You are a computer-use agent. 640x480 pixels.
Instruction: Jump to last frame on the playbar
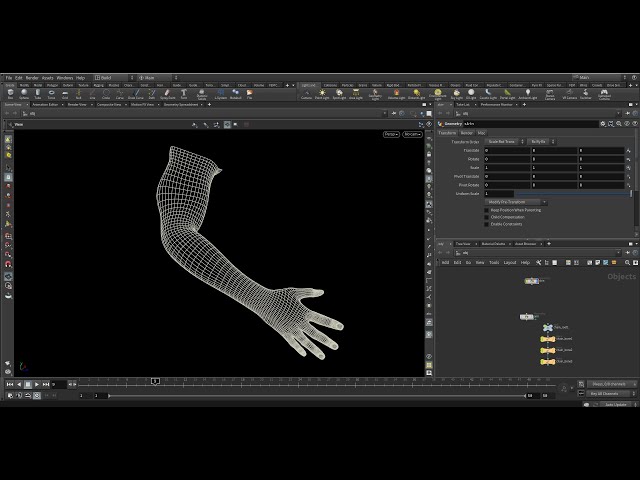[46, 384]
